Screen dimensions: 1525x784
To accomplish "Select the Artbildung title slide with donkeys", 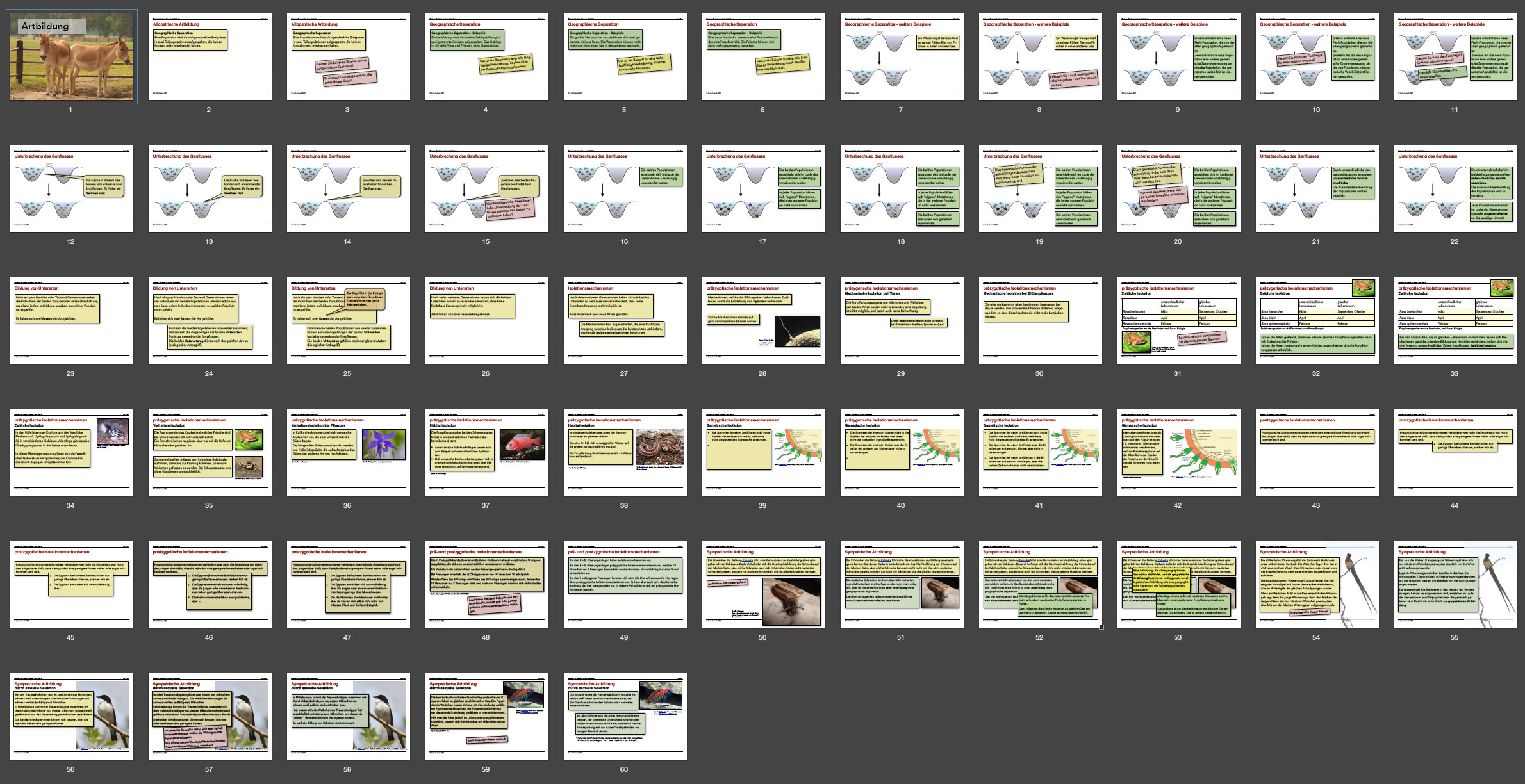I will click(x=72, y=56).
